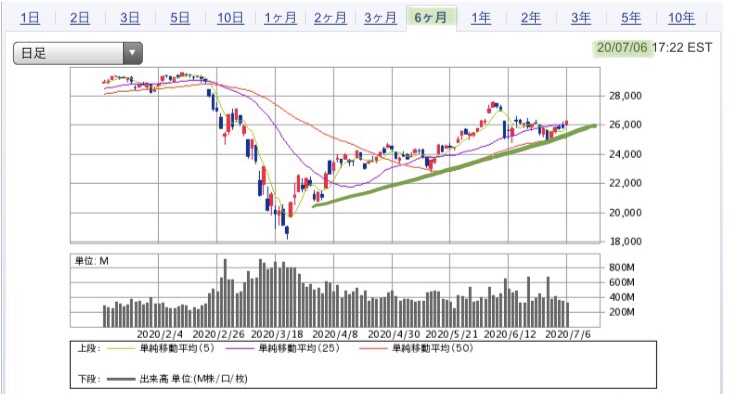Viewport: 731px width, 394px height.
Task: View the 3年 period chart
Action: click(581, 18)
